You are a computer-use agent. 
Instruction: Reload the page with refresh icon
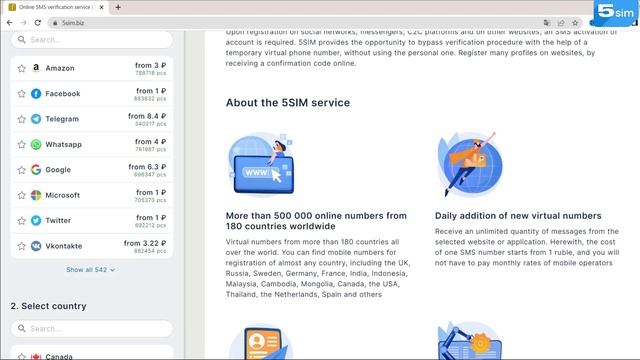(x=38, y=23)
